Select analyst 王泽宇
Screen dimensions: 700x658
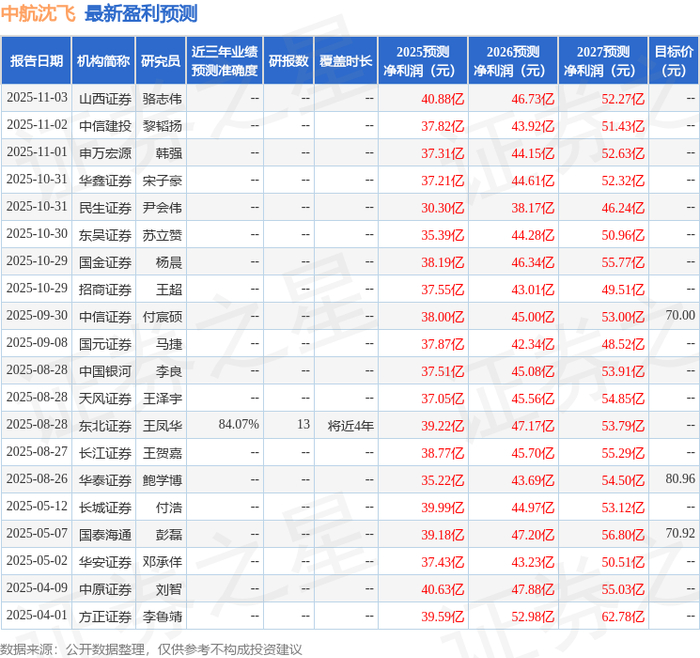pyautogui.click(x=162, y=398)
